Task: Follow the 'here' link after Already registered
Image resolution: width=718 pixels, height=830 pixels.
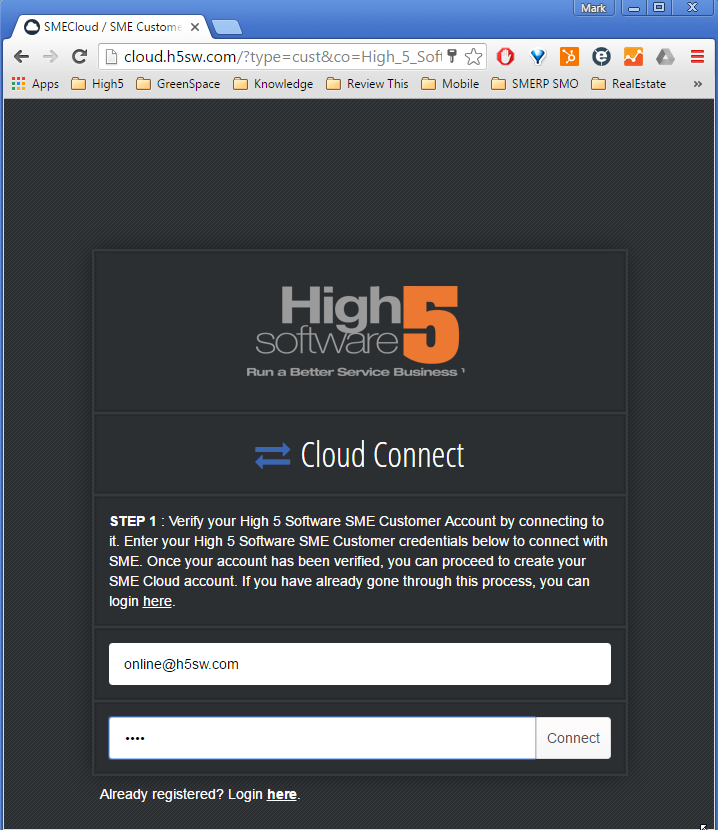Action: [x=282, y=794]
